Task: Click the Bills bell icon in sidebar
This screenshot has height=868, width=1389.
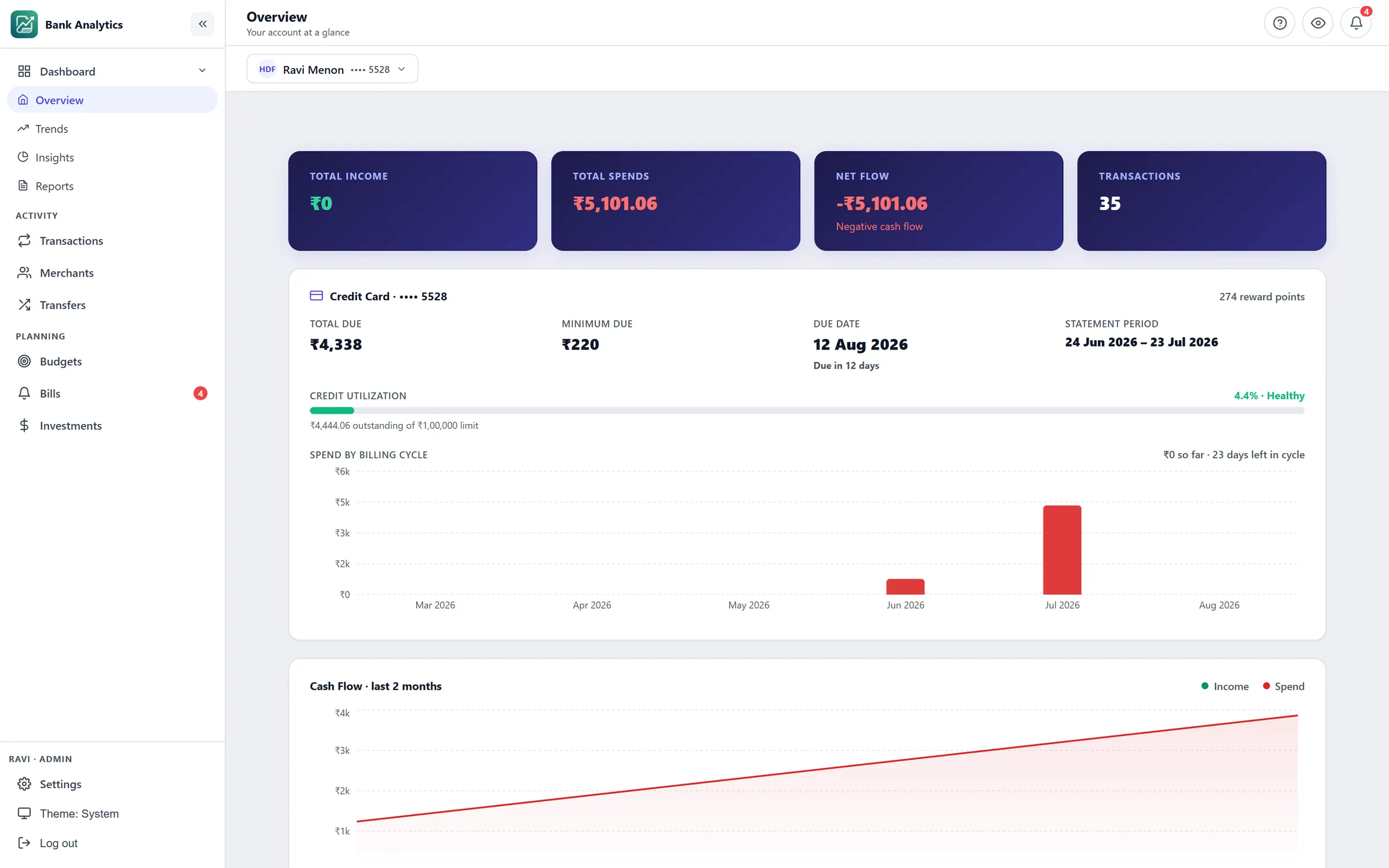Action: pyautogui.click(x=24, y=393)
